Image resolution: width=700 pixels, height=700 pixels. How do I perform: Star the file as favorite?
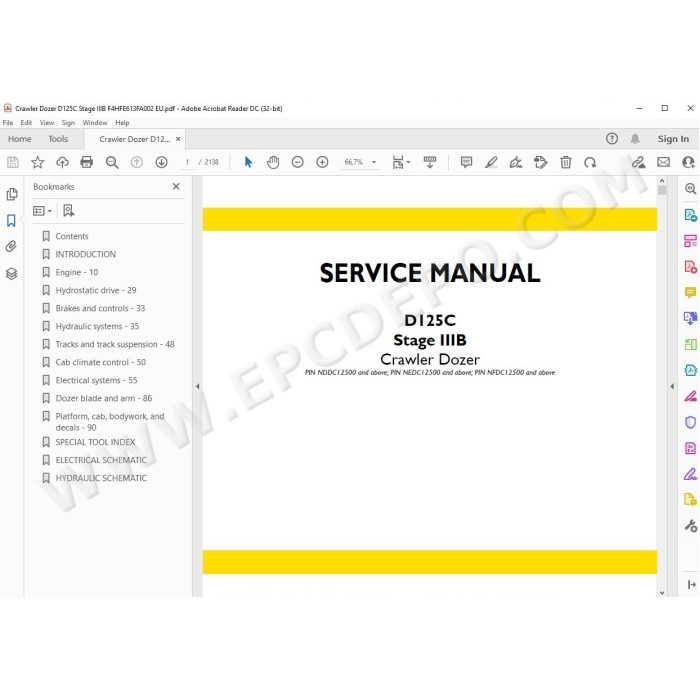pos(38,162)
